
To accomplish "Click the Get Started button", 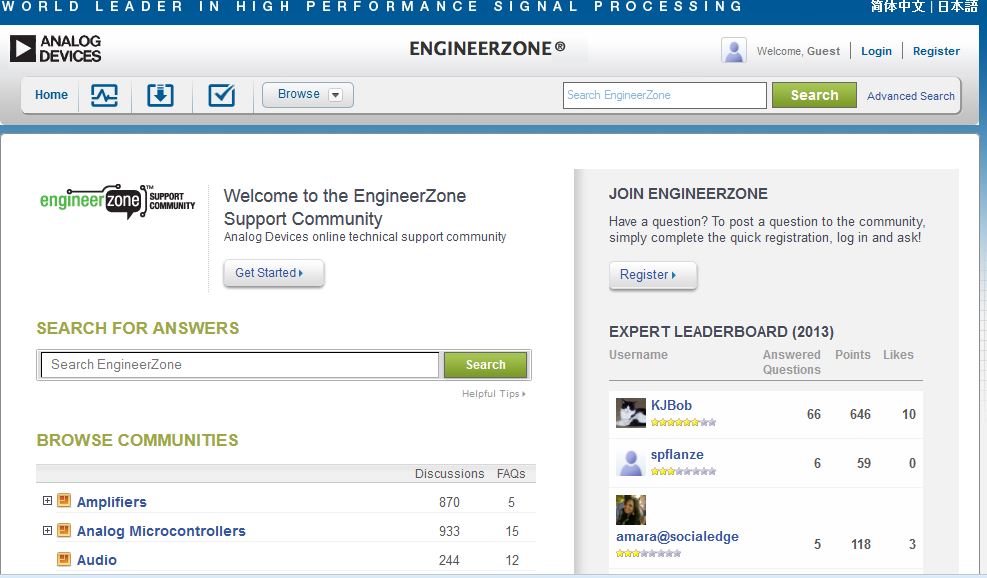I will tap(274, 273).
